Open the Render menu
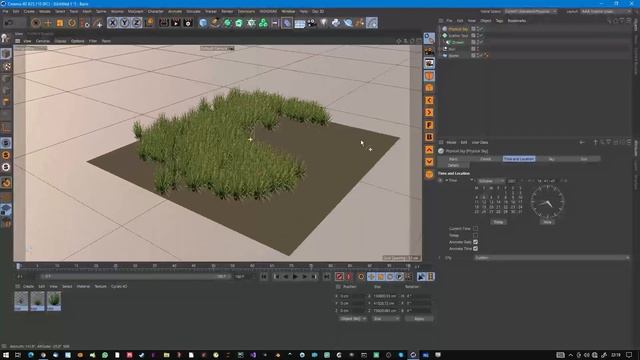The height and width of the screenshot is (360, 640). (x=227, y=11)
